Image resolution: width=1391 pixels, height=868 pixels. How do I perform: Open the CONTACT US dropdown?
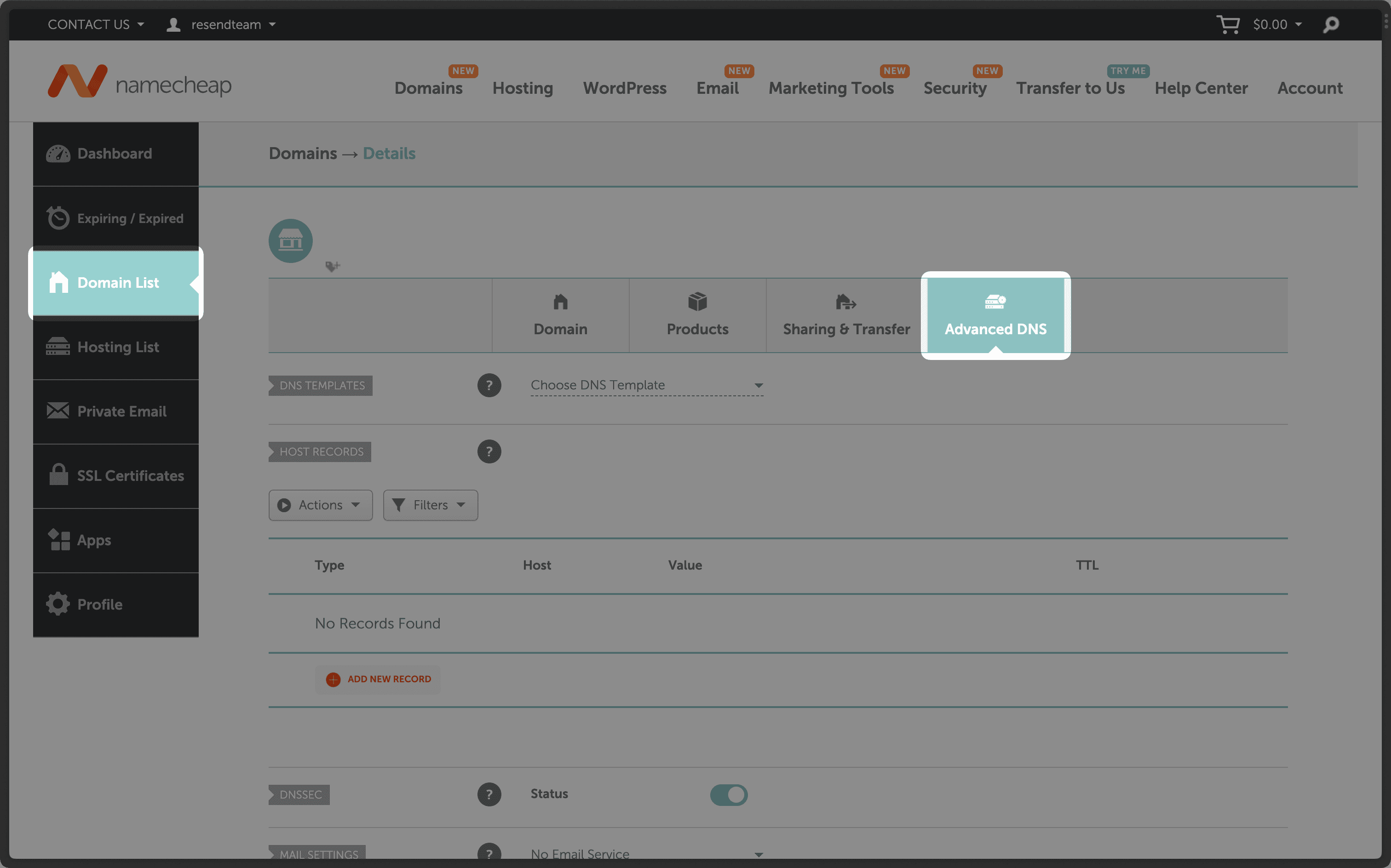pyautogui.click(x=95, y=24)
